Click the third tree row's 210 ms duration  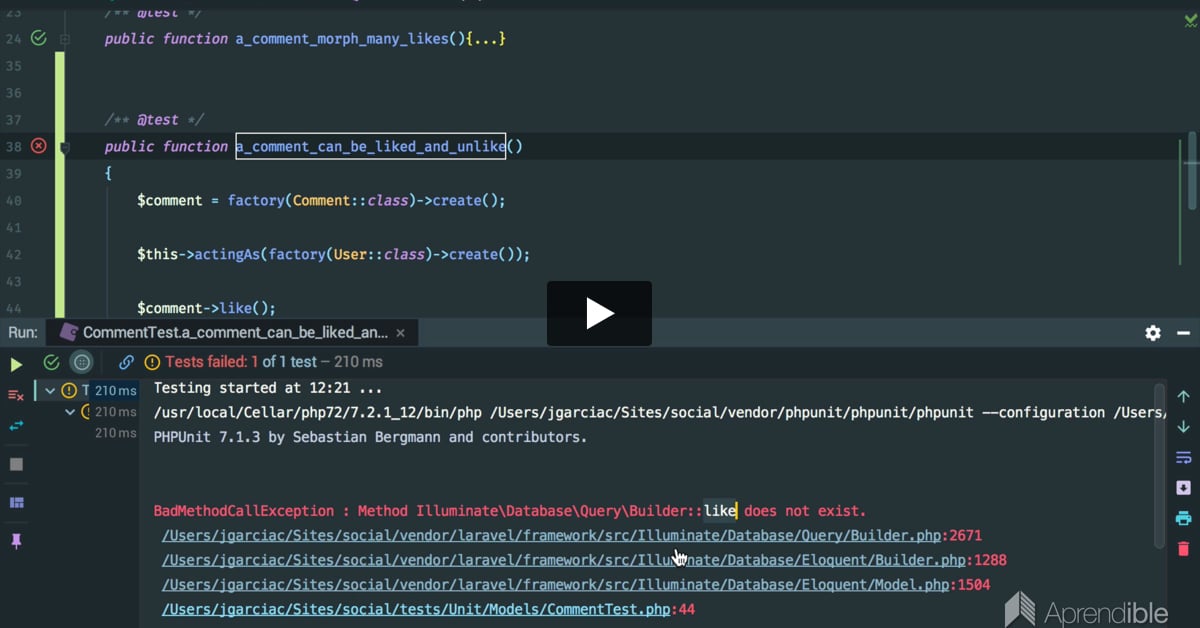(116, 433)
